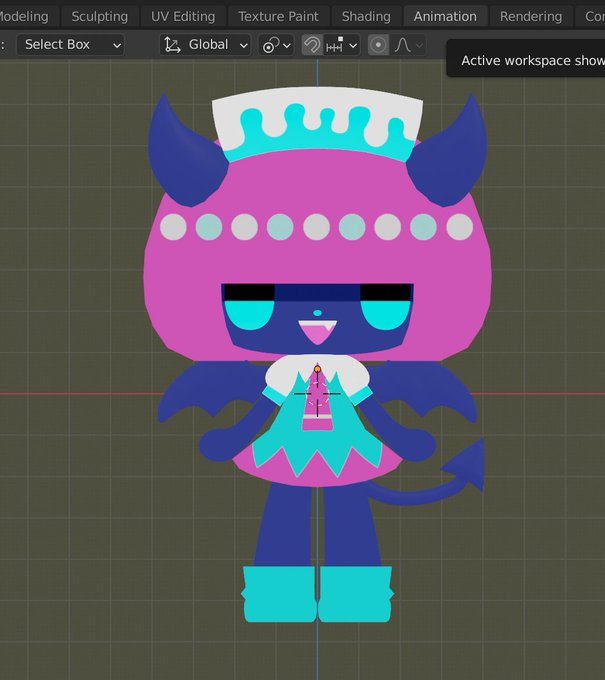
Task: Open the Pivot Point dropdown
Action: pos(276,45)
